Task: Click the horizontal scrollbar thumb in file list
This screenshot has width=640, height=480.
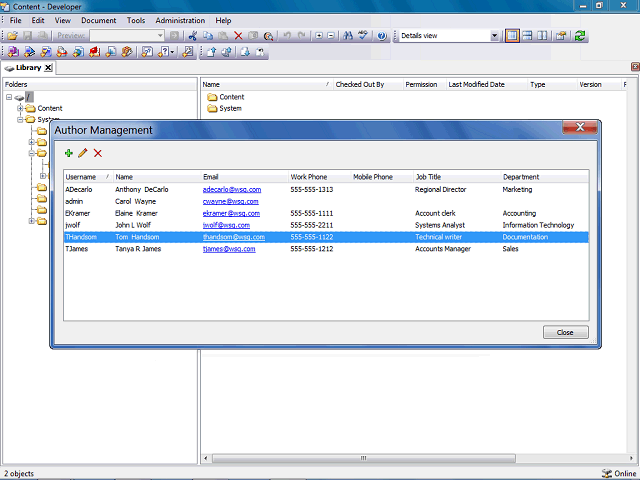Action: coord(363,458)
